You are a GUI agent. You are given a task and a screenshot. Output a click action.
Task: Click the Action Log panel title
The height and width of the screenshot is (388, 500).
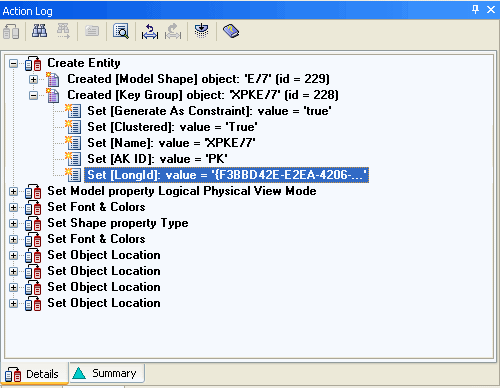(x=27, y=11)
